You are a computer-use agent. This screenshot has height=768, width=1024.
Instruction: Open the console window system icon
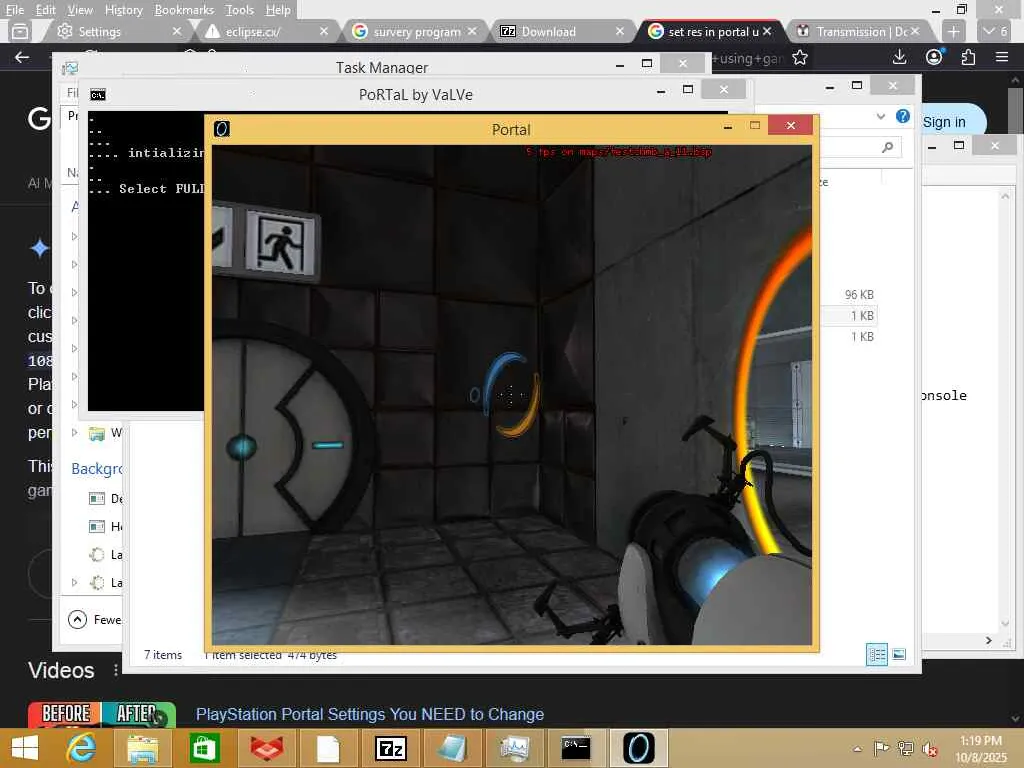[x=98, y=95]
